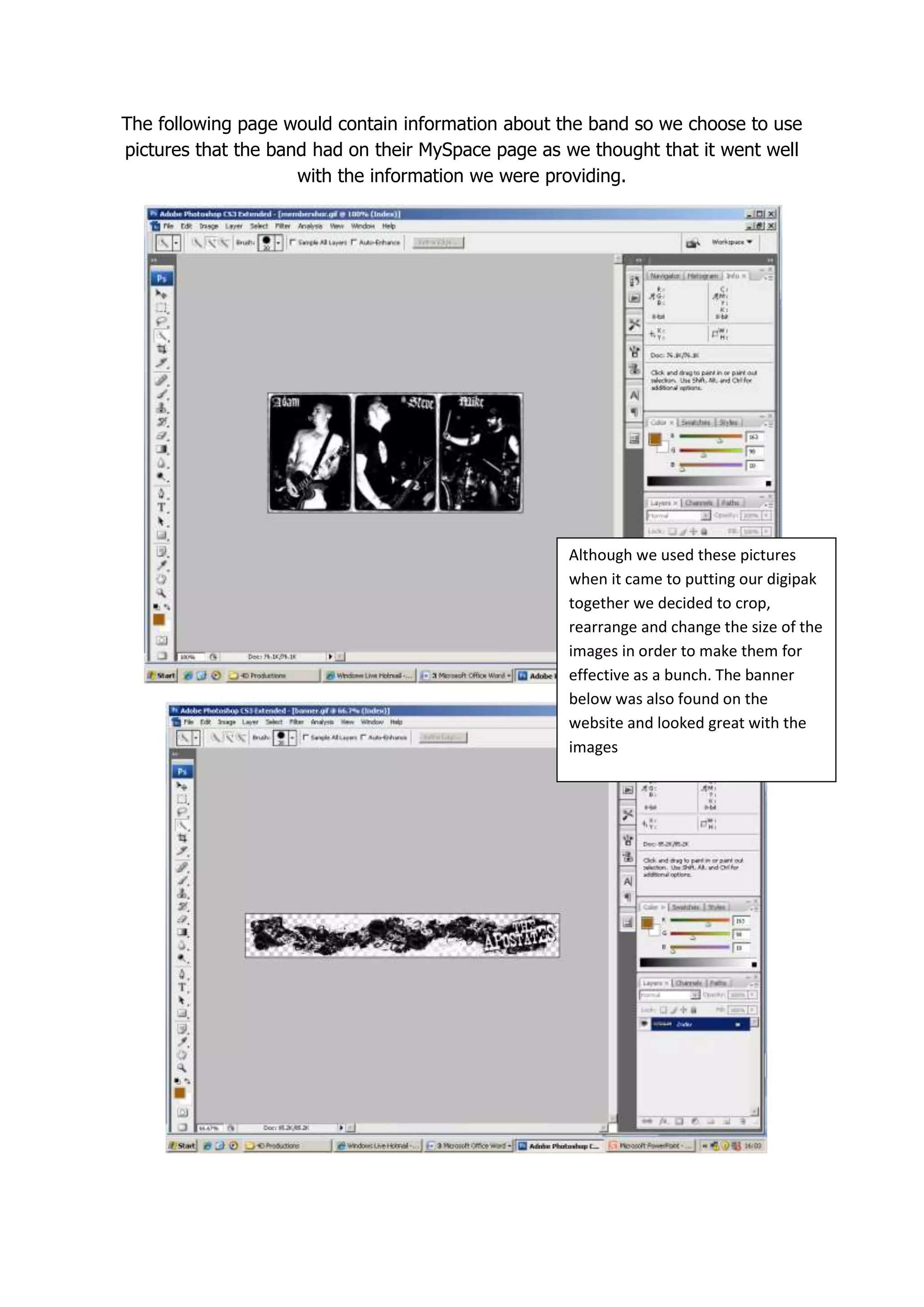Open Brush picker arrow in banner.gif window
924x1307 pixels.
(x=292, y=738)
